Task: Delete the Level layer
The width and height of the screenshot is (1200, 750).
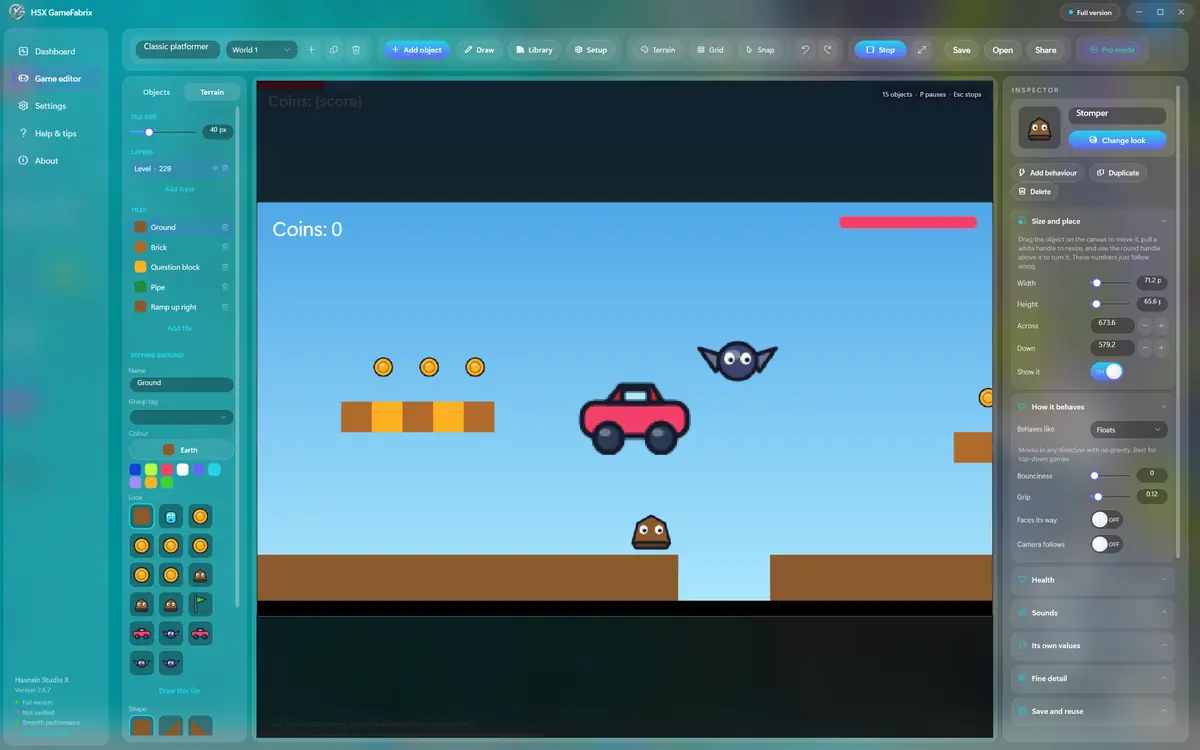Action: point(226,168)
